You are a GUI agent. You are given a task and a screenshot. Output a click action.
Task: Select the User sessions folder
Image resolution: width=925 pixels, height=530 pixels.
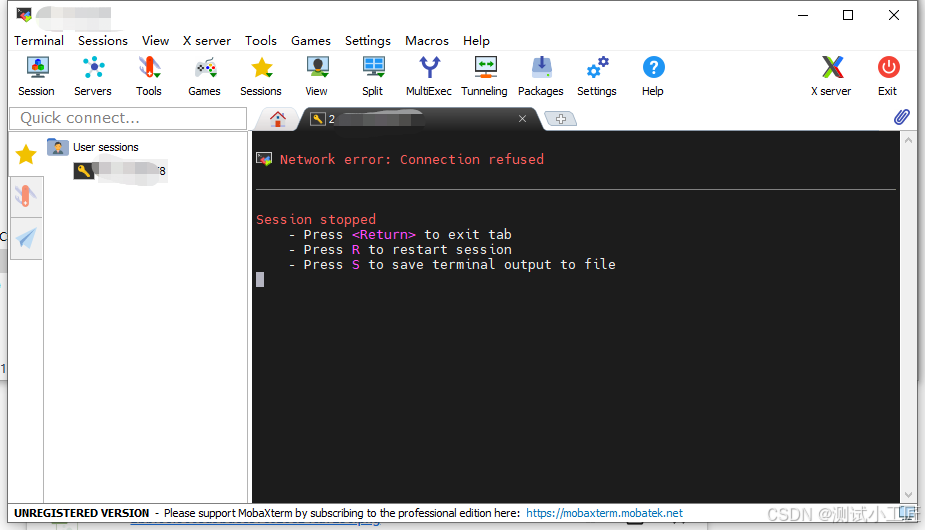pyautogui.click(x=93, y=147)
